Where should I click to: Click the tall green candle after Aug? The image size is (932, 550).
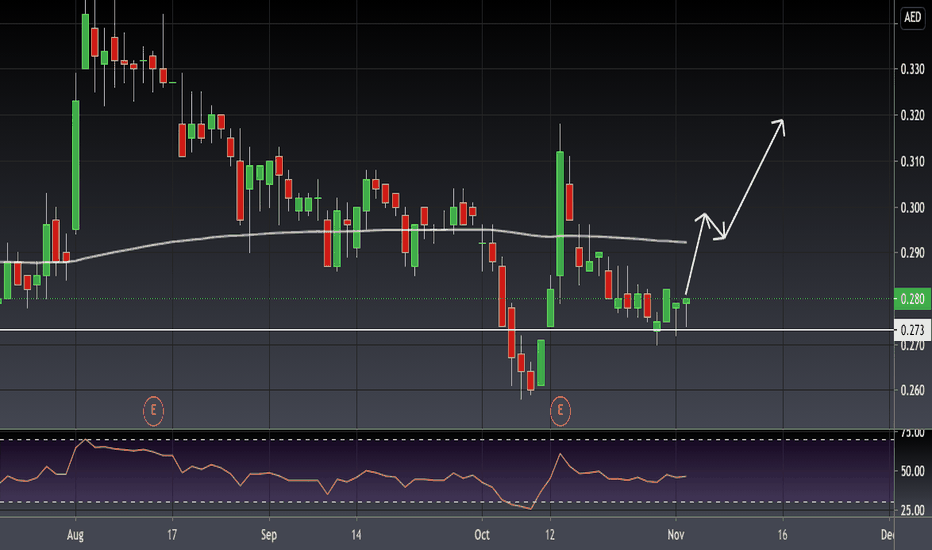tap(75, 165)
